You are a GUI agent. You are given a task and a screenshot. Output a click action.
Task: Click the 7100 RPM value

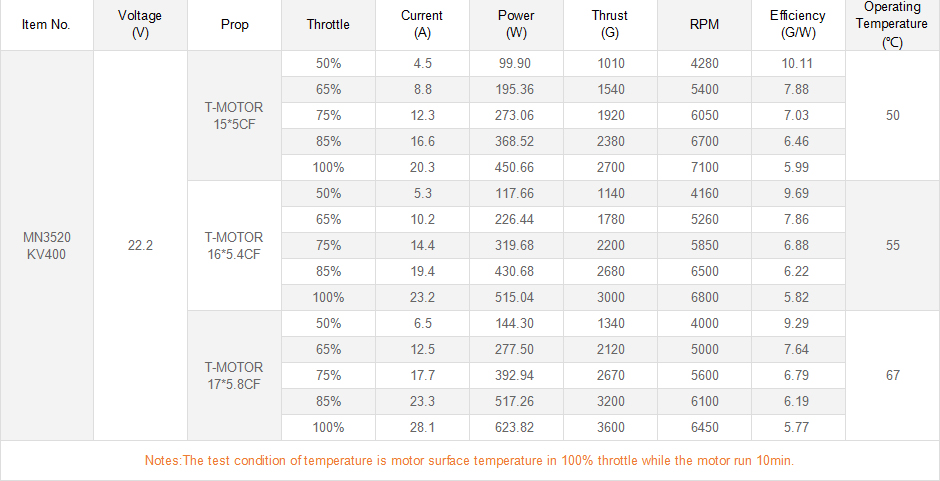coord(704,167)
